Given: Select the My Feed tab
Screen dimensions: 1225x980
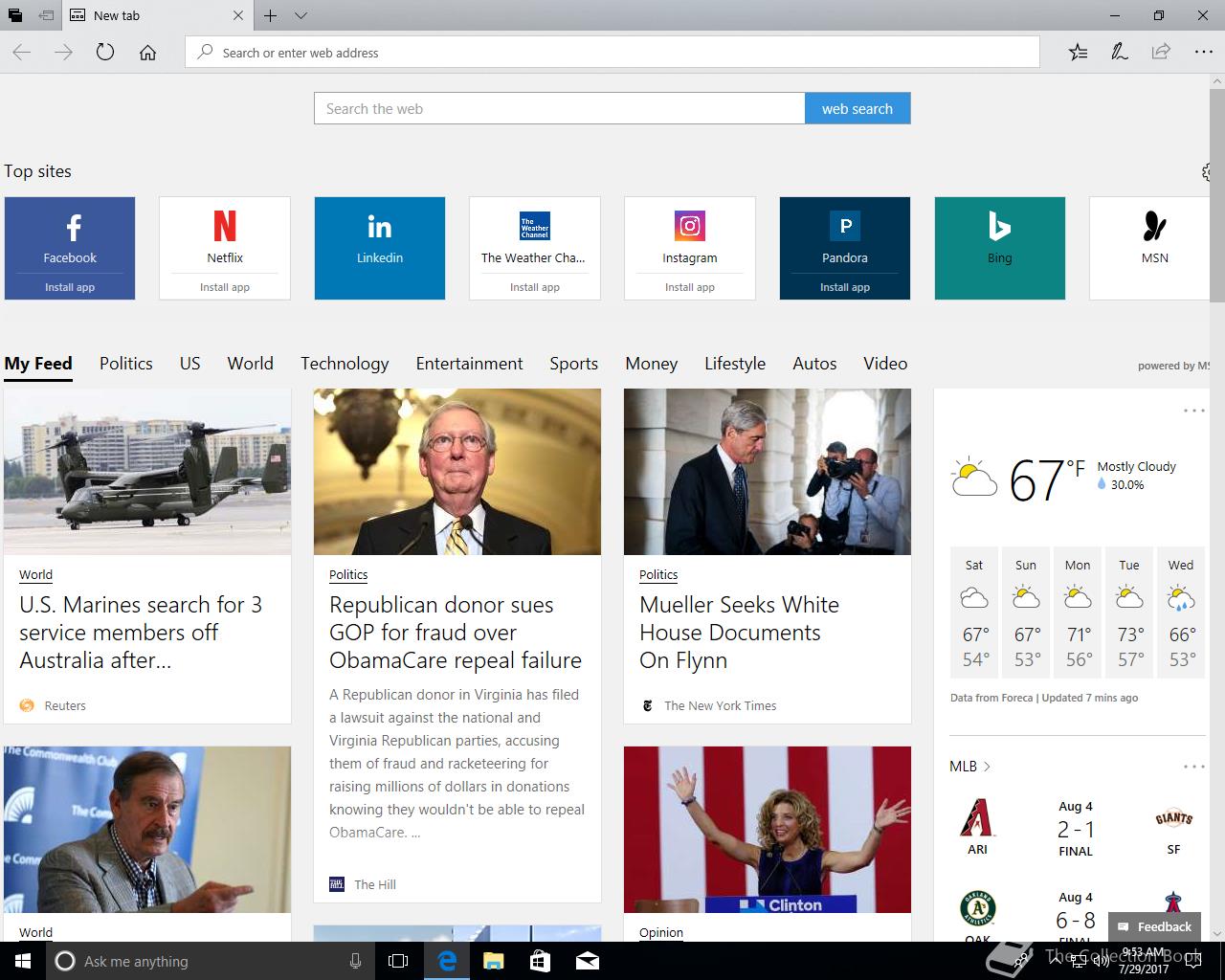Looking at the screenshot, I should pos(38,364).
